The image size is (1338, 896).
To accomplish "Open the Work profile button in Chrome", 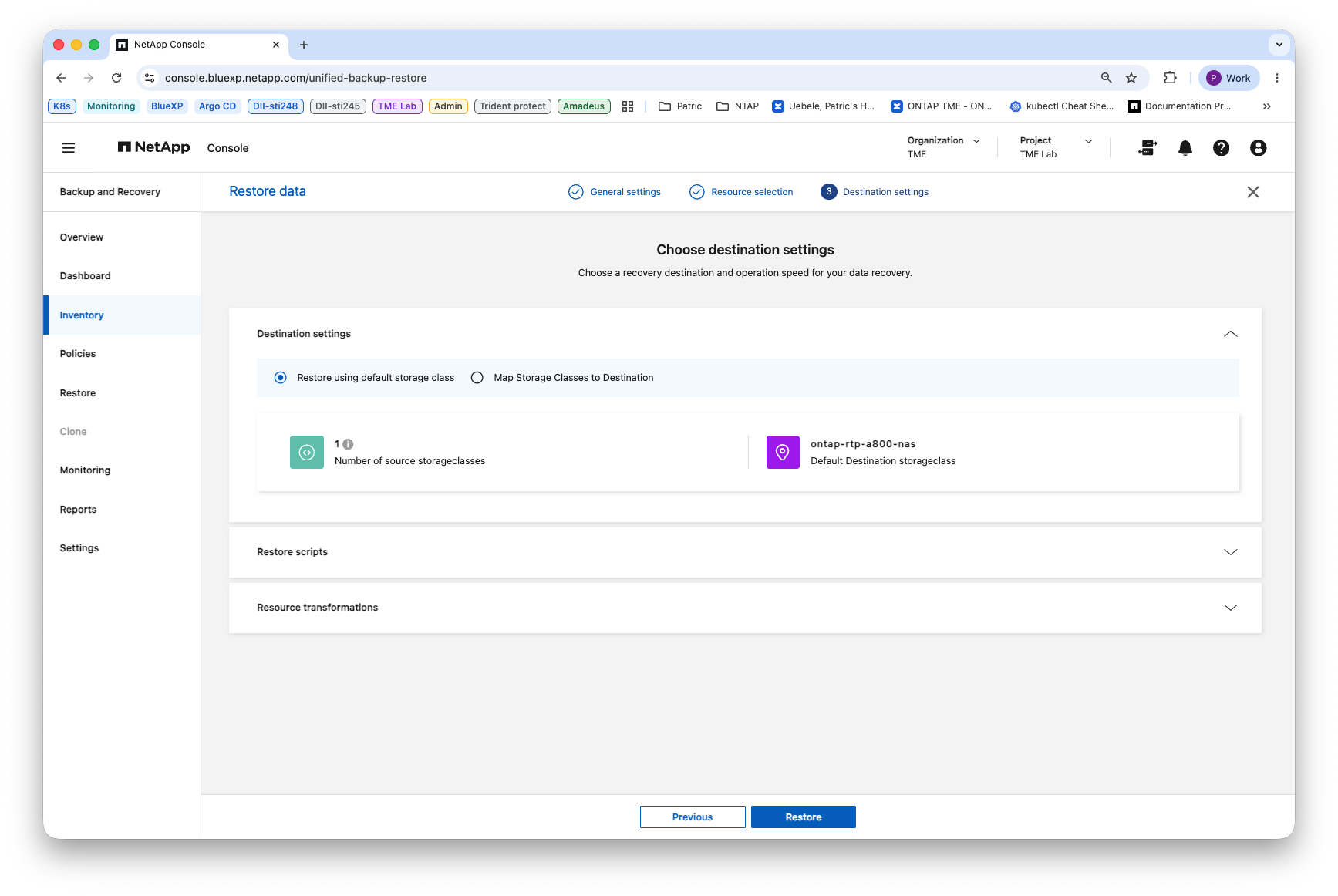I will (1228, 78).
